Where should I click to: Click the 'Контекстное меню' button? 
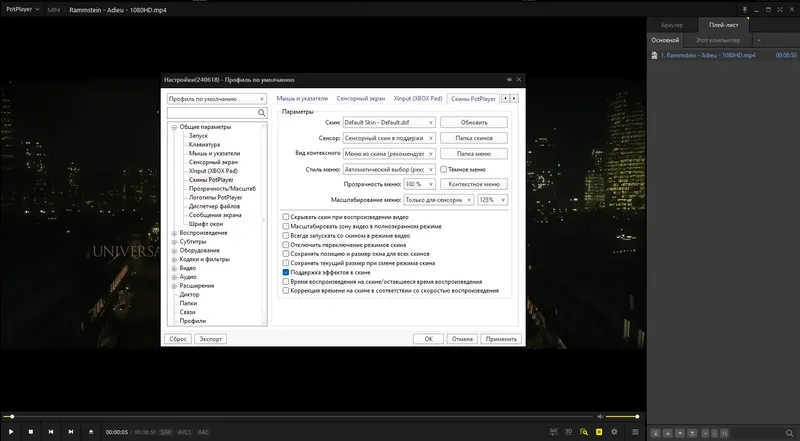point(473,184)
